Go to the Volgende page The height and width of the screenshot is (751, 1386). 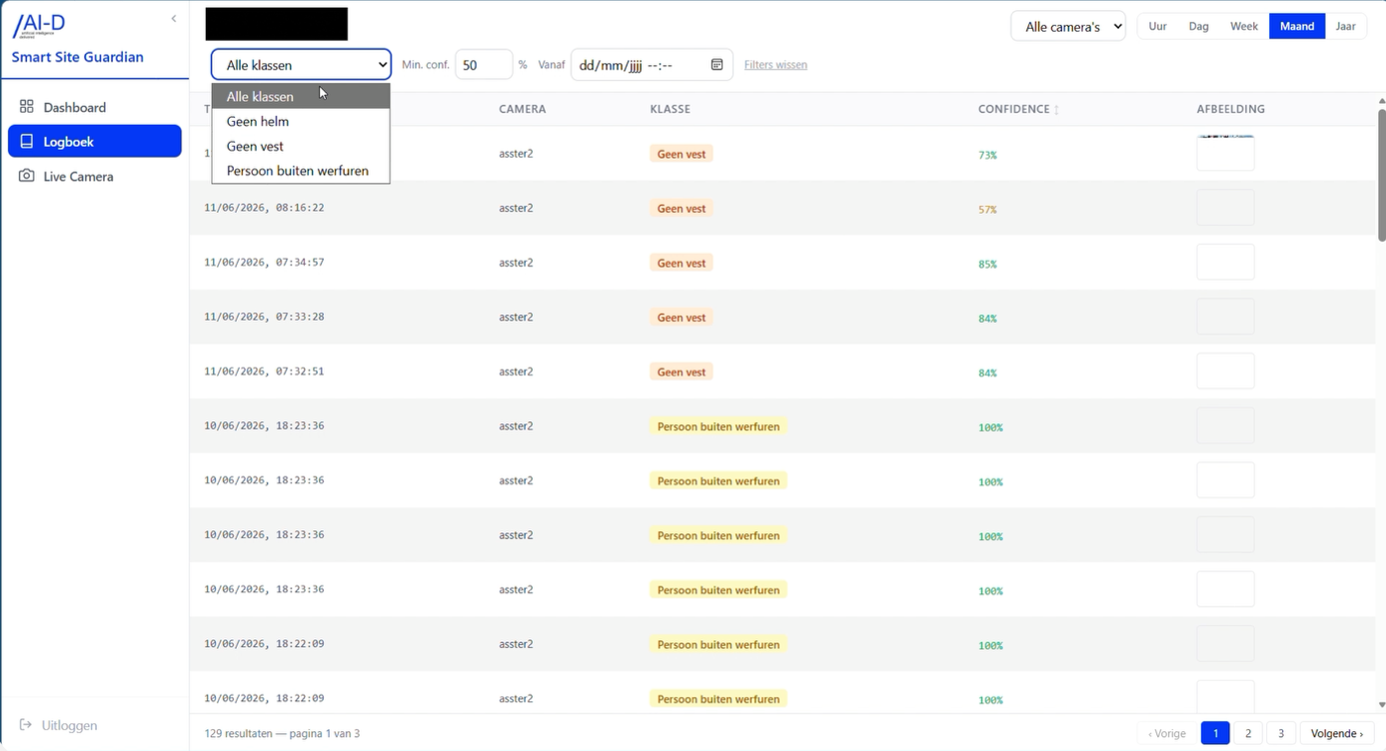click(1337, 733)
